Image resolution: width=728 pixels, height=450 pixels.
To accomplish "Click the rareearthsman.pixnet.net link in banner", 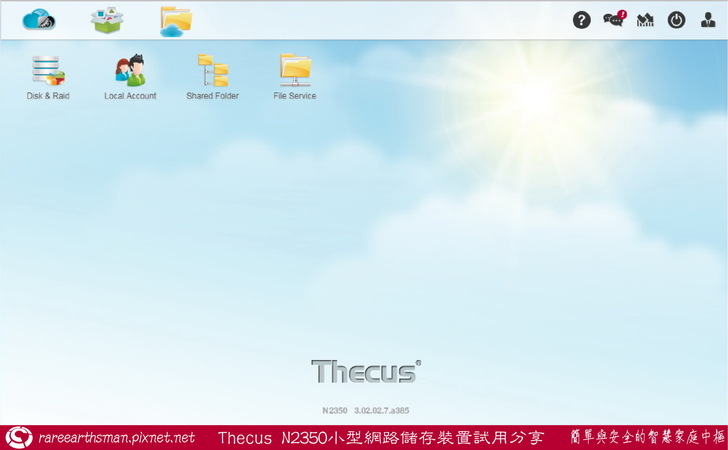I will tap(117, 437).
